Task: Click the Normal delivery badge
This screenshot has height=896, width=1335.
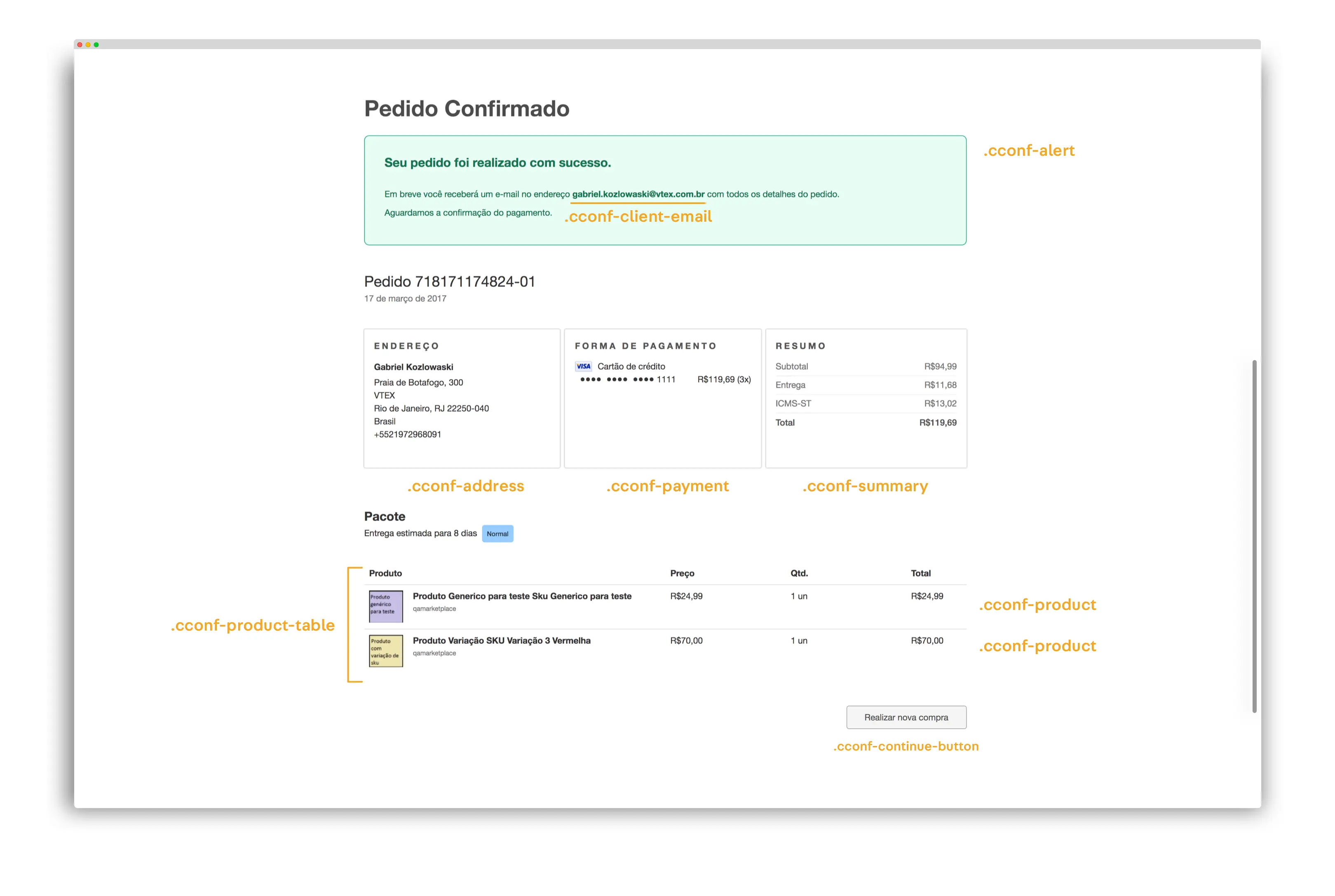Action: point(497,534)
